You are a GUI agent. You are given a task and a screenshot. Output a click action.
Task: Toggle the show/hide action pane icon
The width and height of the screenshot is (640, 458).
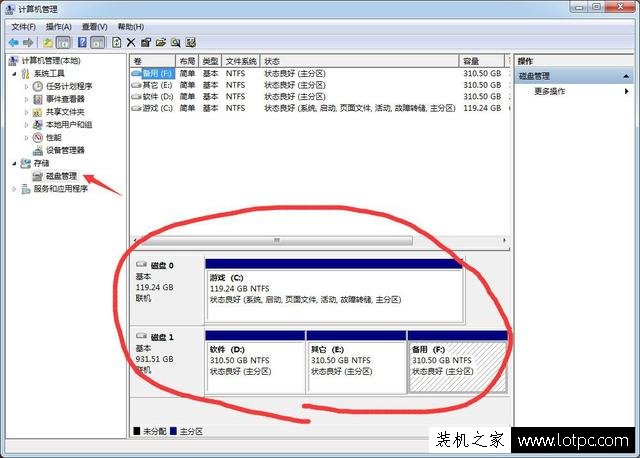(x=98, y=42)
